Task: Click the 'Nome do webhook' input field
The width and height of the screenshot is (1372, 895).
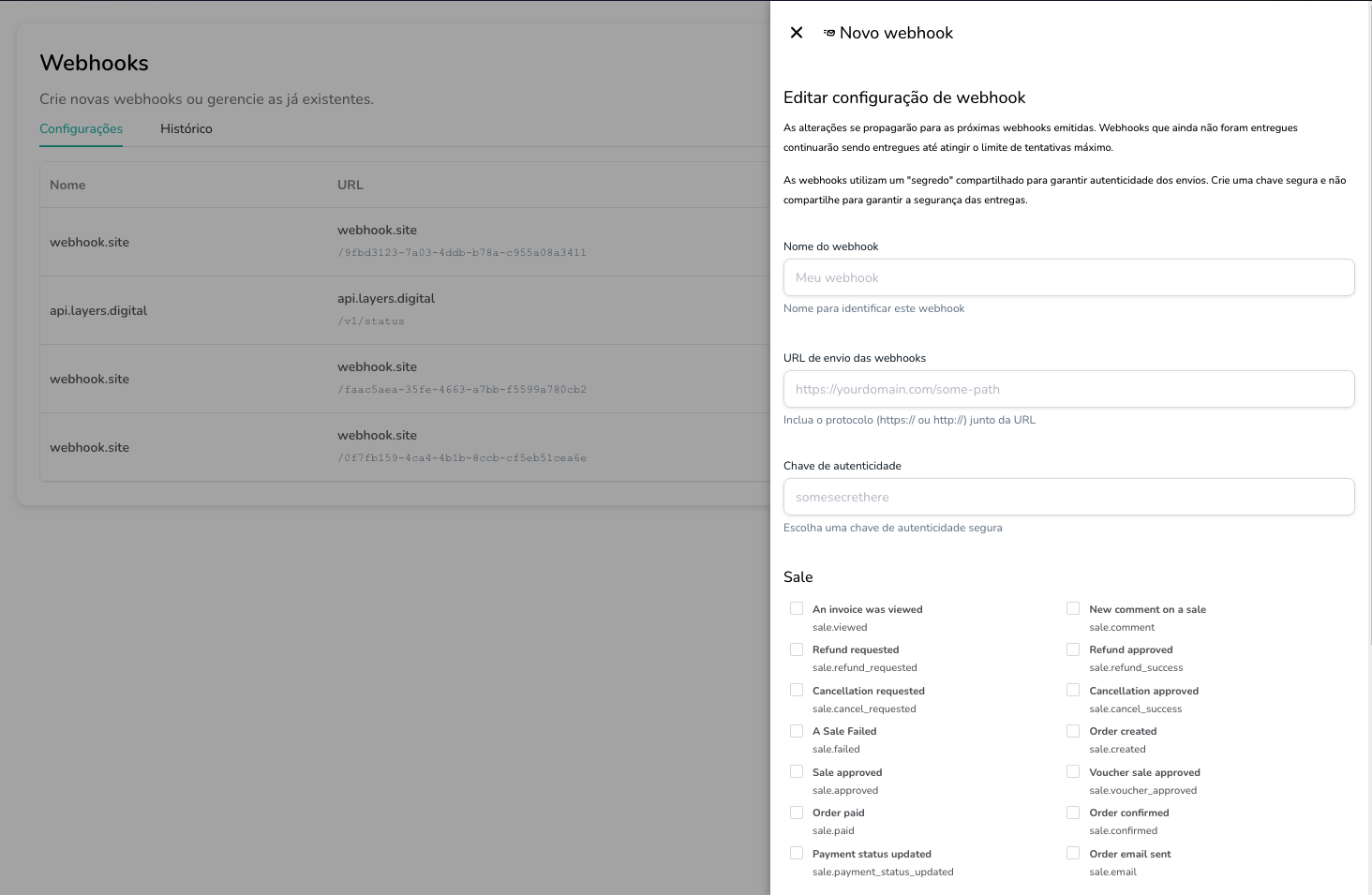Action: 1068,277
